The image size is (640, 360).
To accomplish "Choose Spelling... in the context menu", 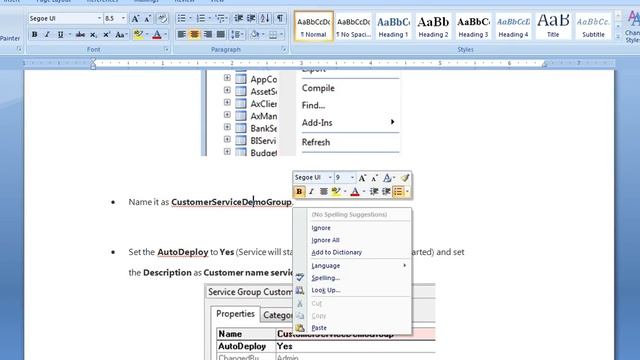I will tap(326, 278).
